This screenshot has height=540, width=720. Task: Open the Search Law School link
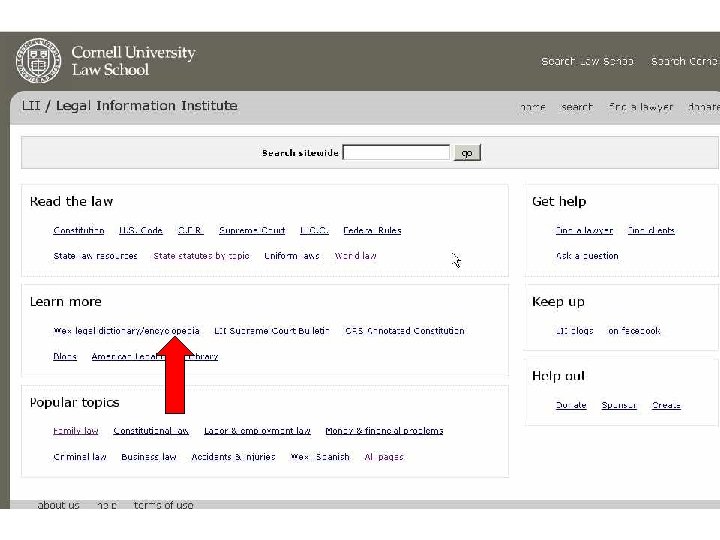(587, 61)
